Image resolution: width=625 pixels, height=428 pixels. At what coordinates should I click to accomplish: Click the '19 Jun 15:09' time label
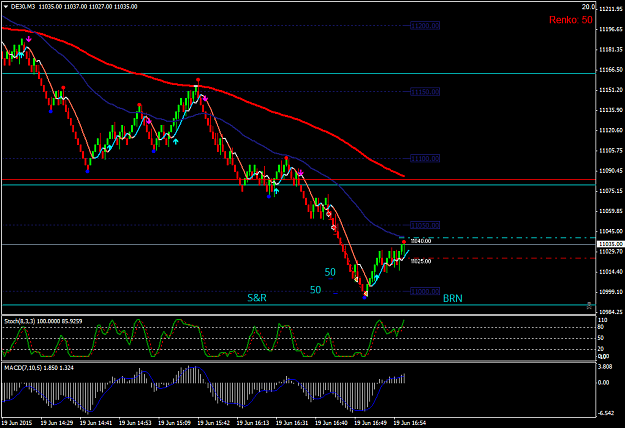coord(174,422)
